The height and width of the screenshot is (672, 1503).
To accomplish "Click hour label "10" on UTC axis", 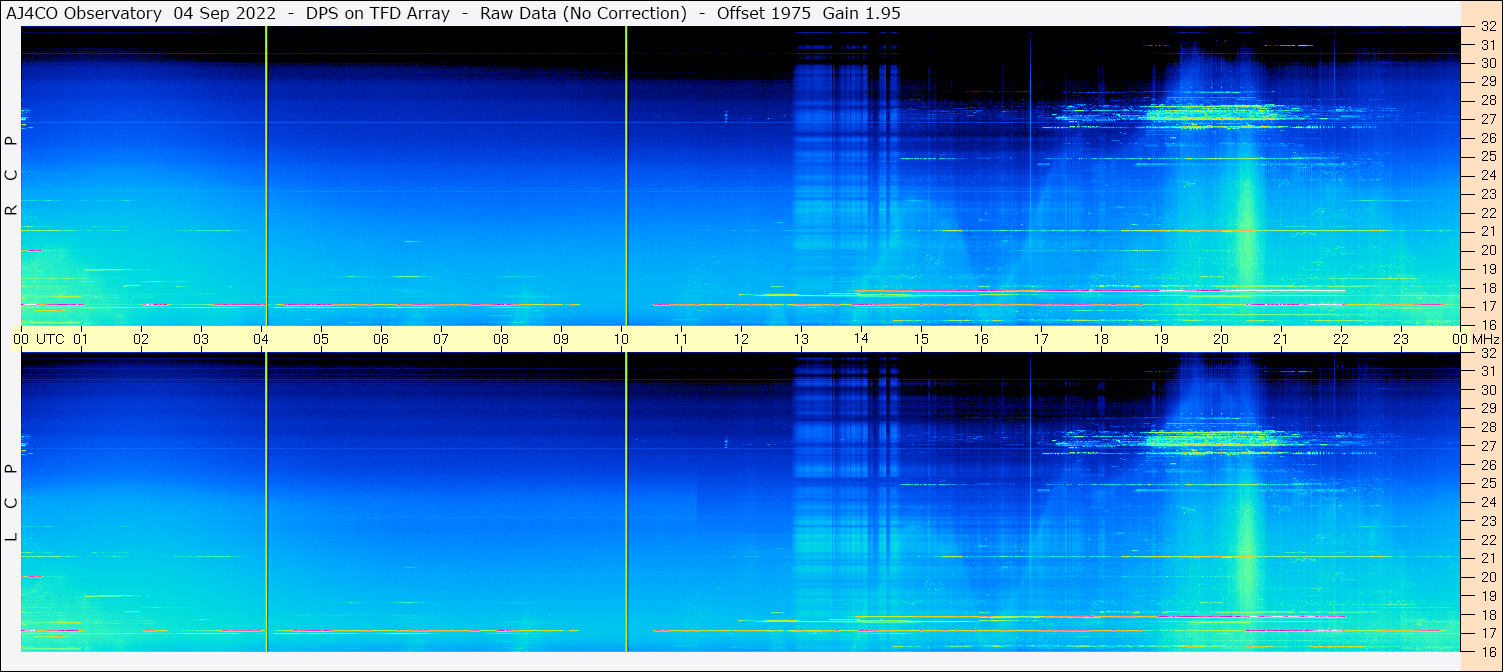I will point(621,339).
